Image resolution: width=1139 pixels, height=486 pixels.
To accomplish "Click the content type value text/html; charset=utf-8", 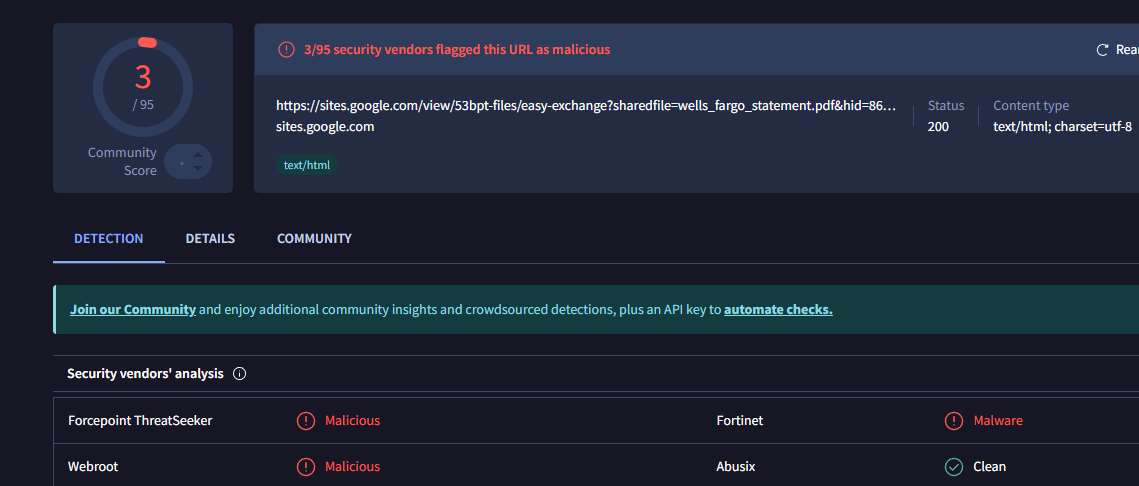I will pos(1062,126).
